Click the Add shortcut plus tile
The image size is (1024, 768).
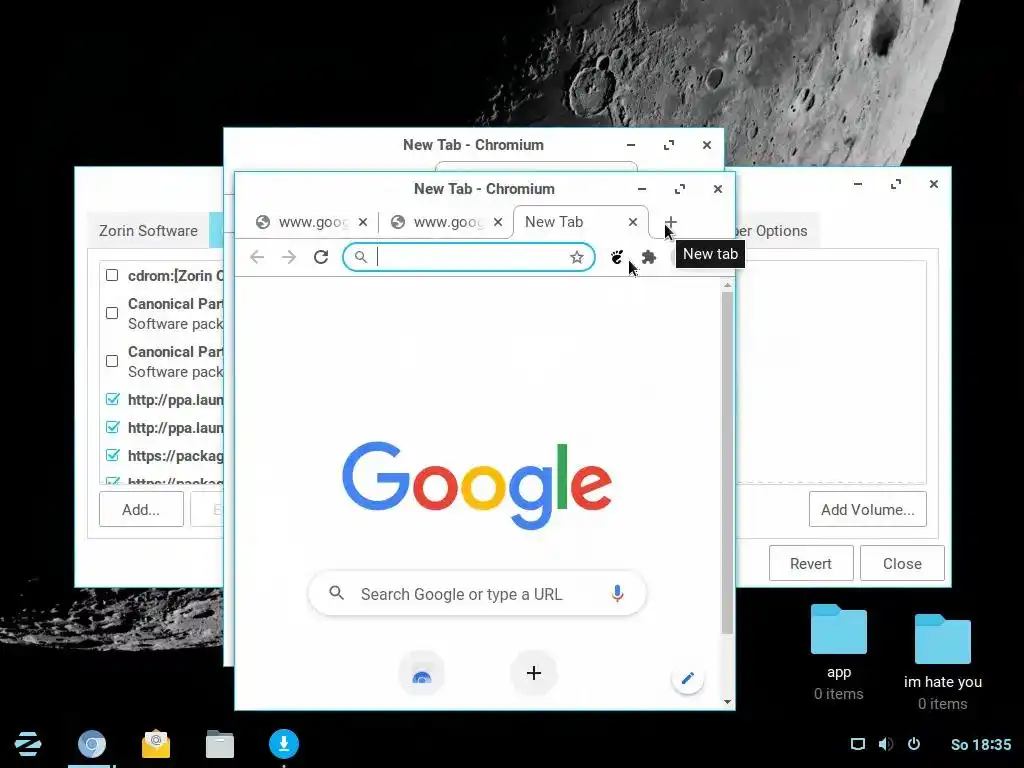pyautogui.click(x=534, y=673)
